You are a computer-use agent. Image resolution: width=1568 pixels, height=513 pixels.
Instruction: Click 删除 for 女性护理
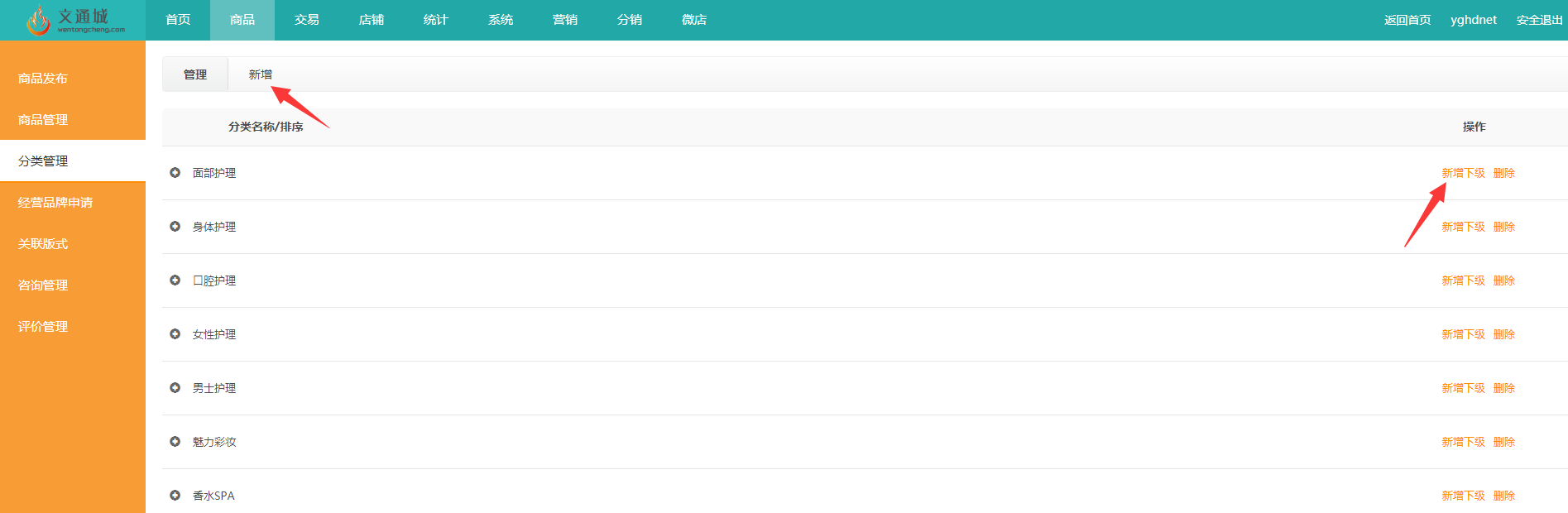pyautogui.click(x=1504, y=334)
